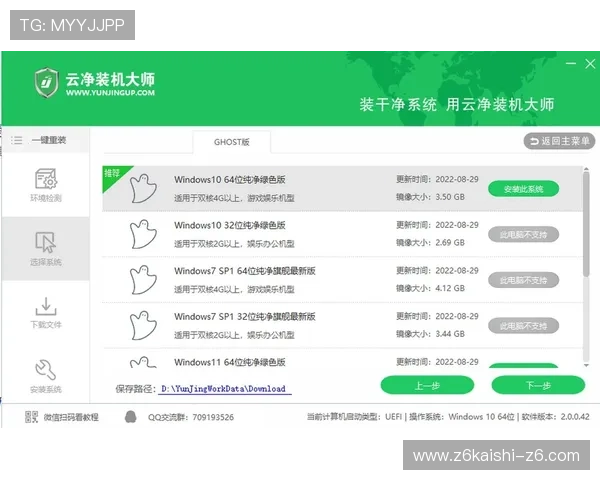600x480 pixels.
Task: Click ghost icon for Windows7 SP1 32位
Action: 143,325
